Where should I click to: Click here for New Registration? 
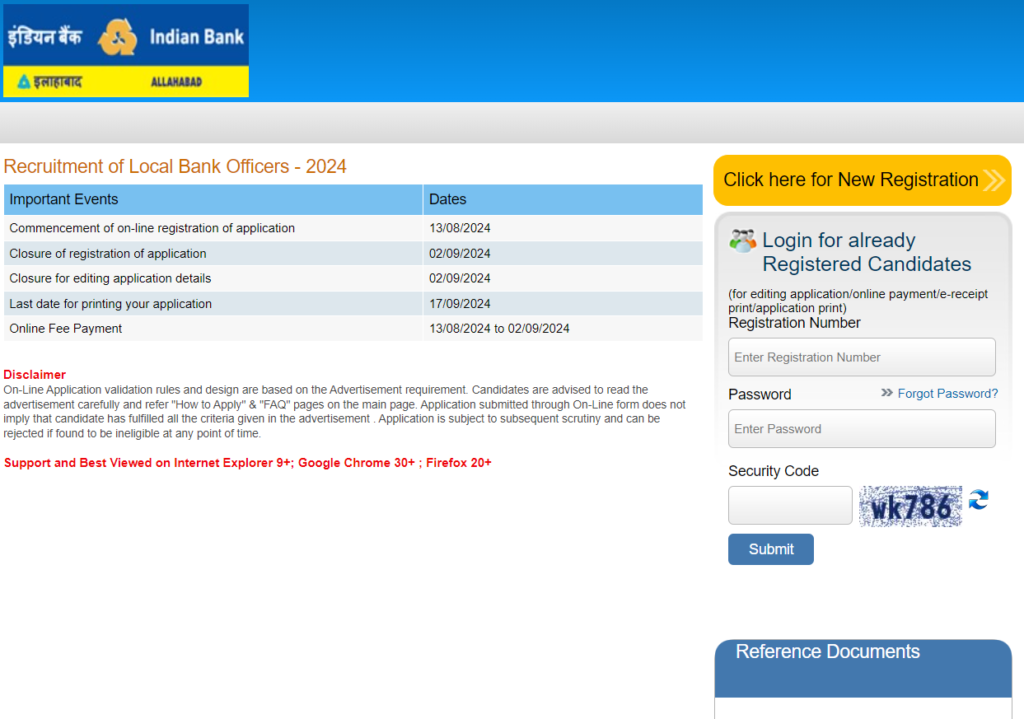[x=851, y=180]
